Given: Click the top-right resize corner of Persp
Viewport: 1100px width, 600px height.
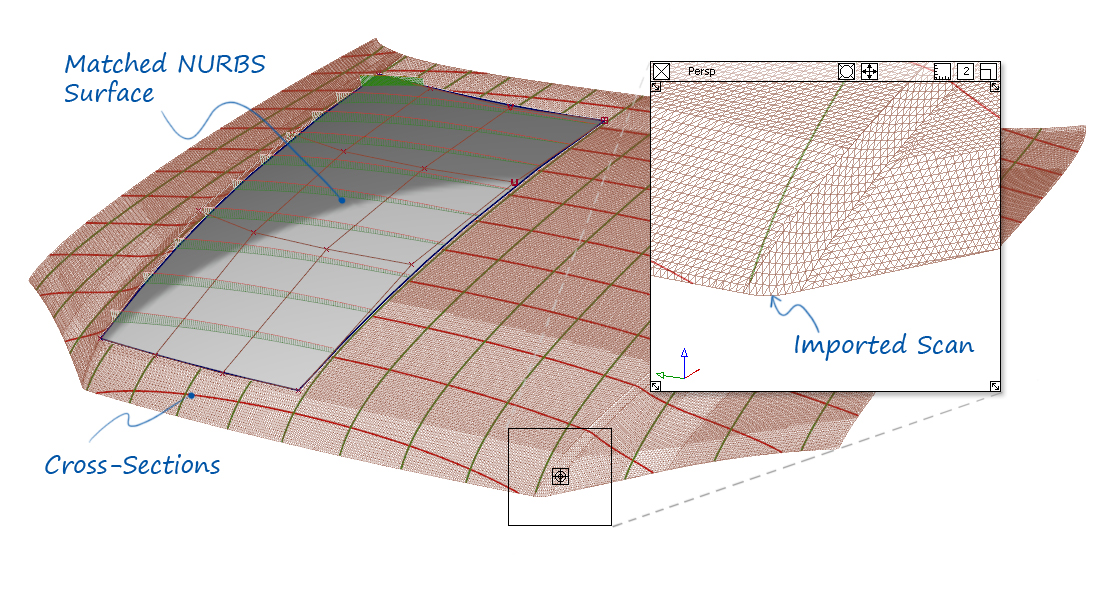Looking at the screenshot, I should tap(995, 87).
